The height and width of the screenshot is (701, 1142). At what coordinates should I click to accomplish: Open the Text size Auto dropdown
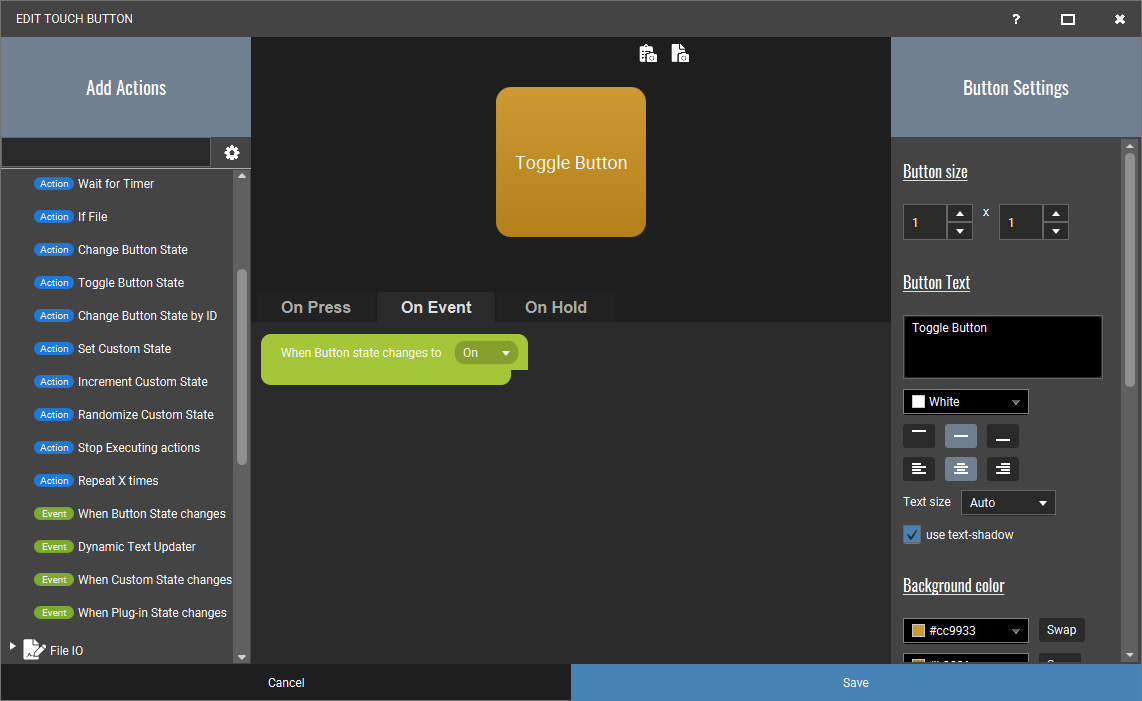tap(1008, 503)
